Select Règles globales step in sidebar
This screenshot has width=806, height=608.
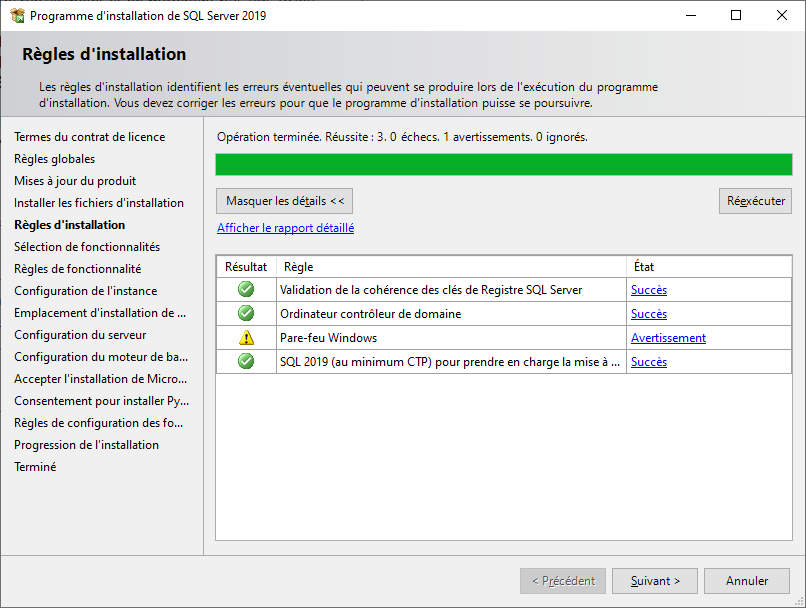click(x=54, y=159)
